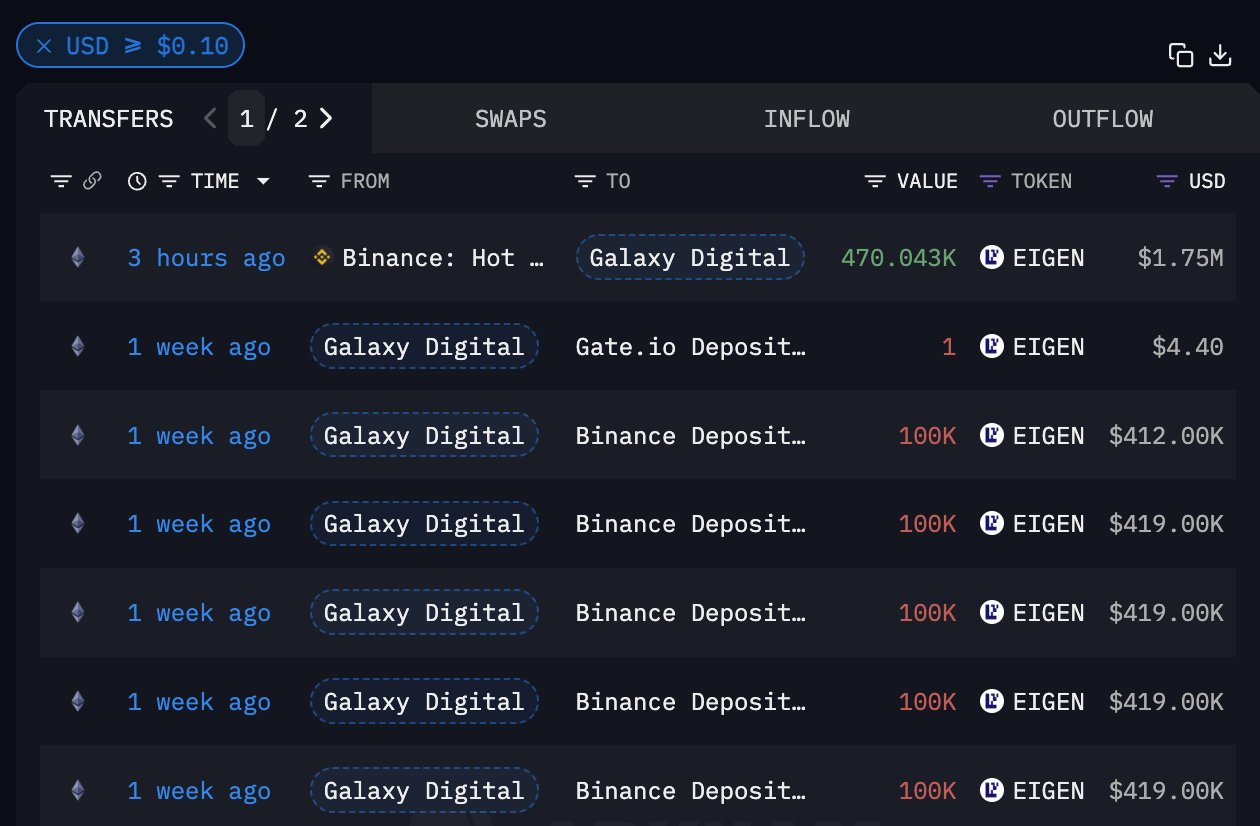Open the chain filter icon in the header

click(x=62, y=181)
